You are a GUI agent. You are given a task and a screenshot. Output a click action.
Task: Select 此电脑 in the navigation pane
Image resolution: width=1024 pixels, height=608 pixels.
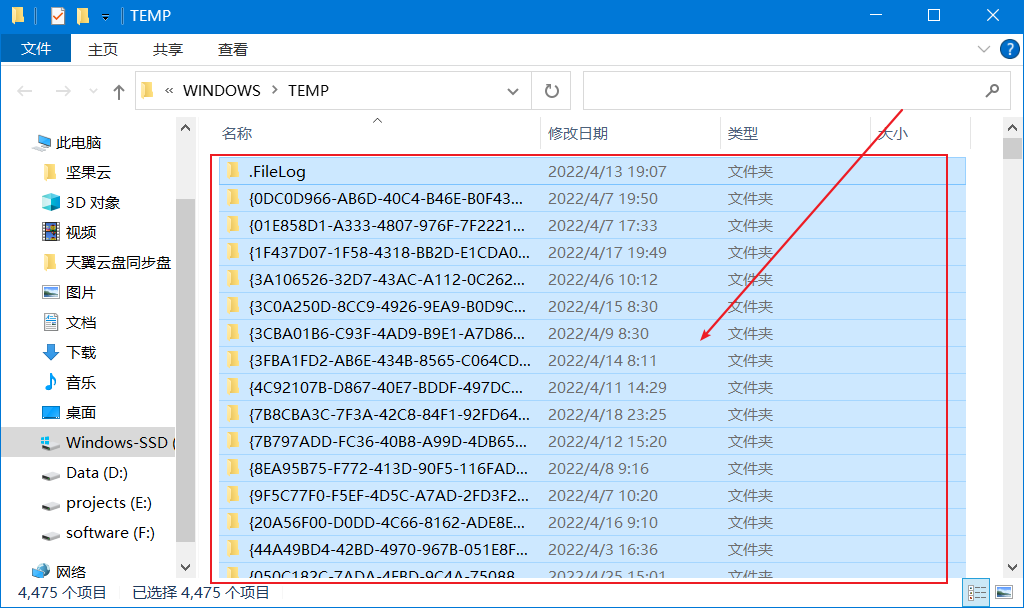[78, 142]
